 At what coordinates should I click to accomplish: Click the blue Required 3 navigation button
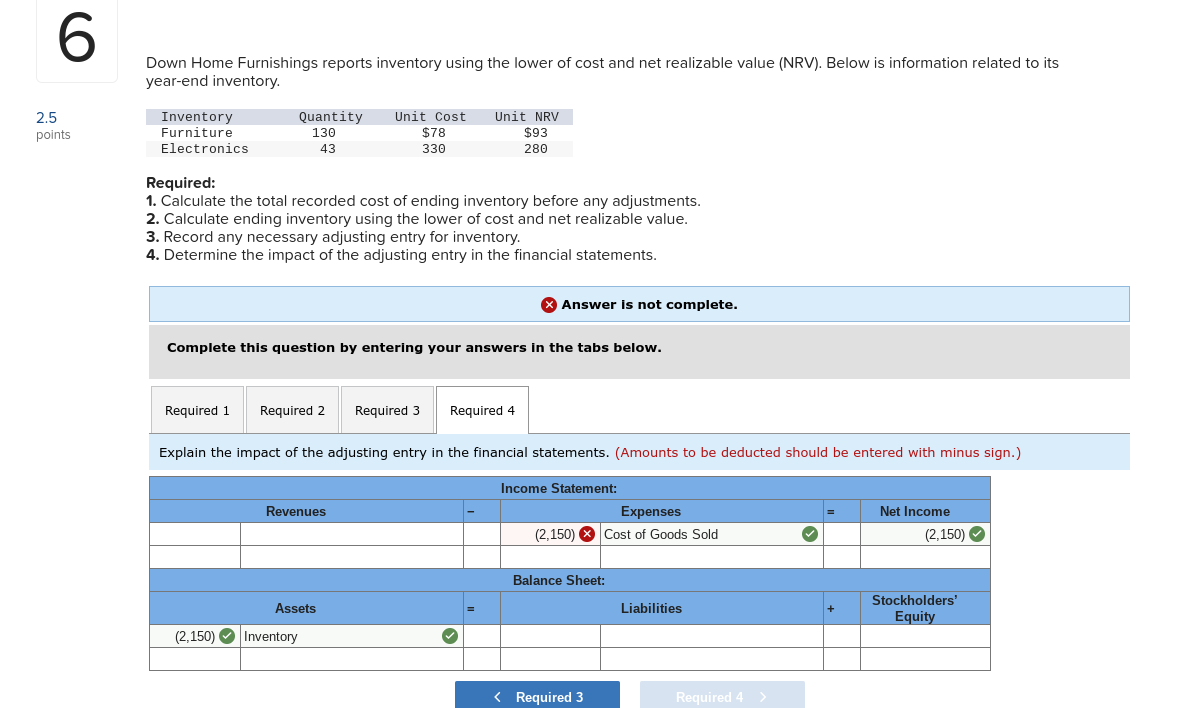(x=537, y=696)
